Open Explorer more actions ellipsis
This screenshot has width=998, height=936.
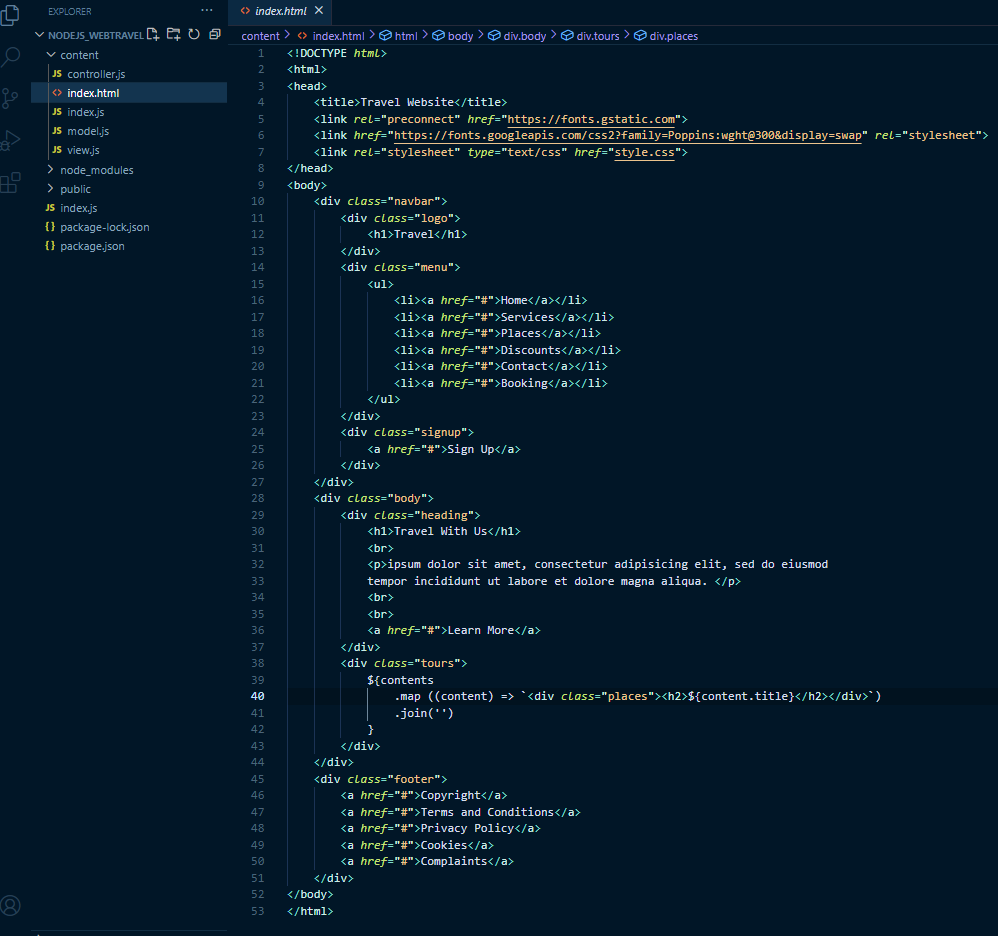pos(207,10)
